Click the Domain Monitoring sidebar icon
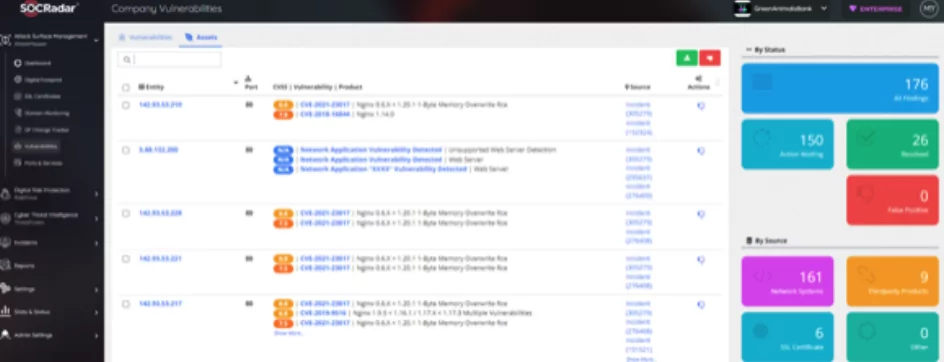The image size is (944, 362). pyautogui.click(x=18, y=113)
